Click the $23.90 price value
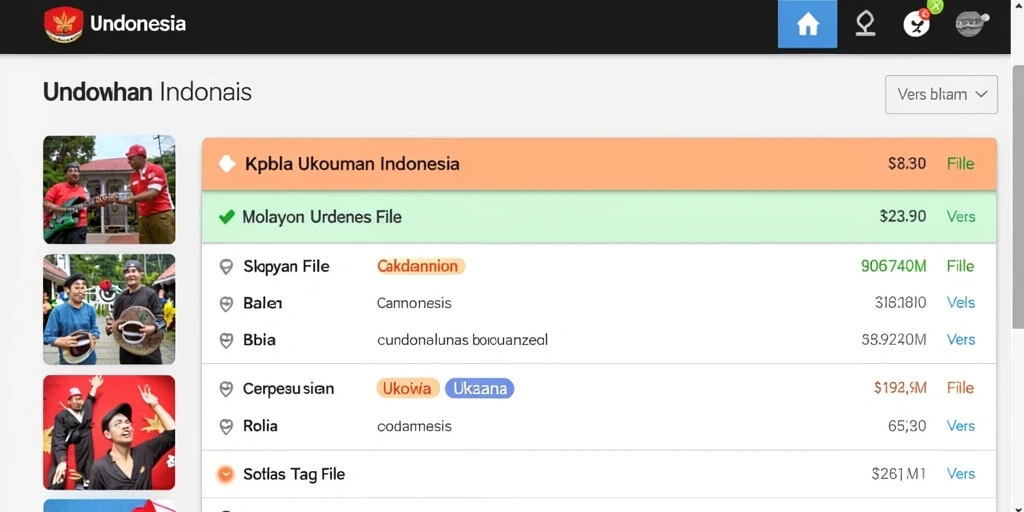Screen dimensions: 1024x512 [x=903, y=216]
